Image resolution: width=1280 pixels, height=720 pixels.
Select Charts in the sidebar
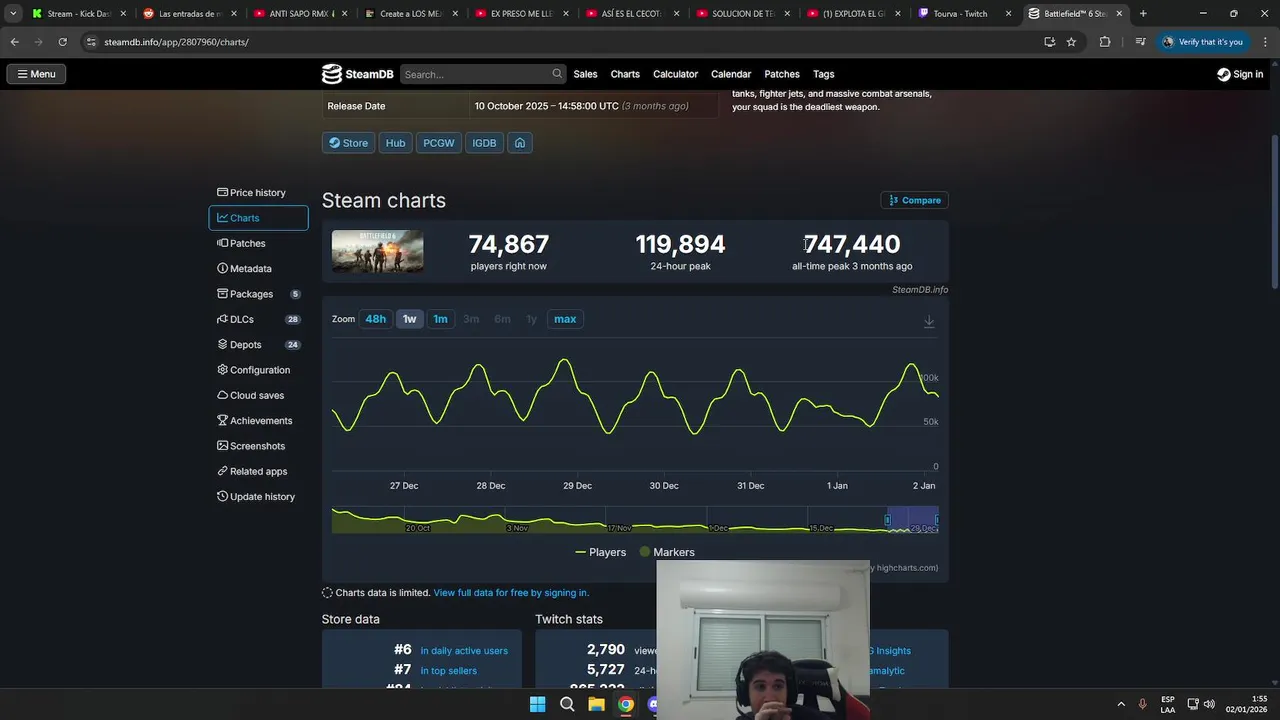pos(258,218)
